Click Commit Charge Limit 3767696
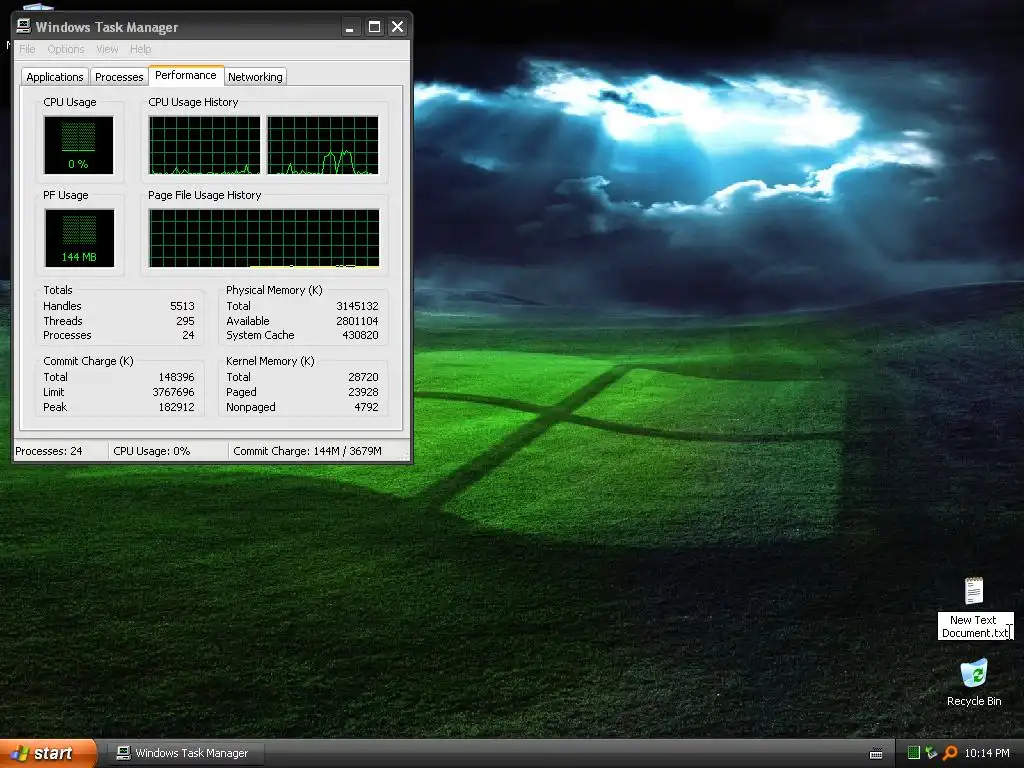This screenshot has height=768, width=1024. click(173, 392)
